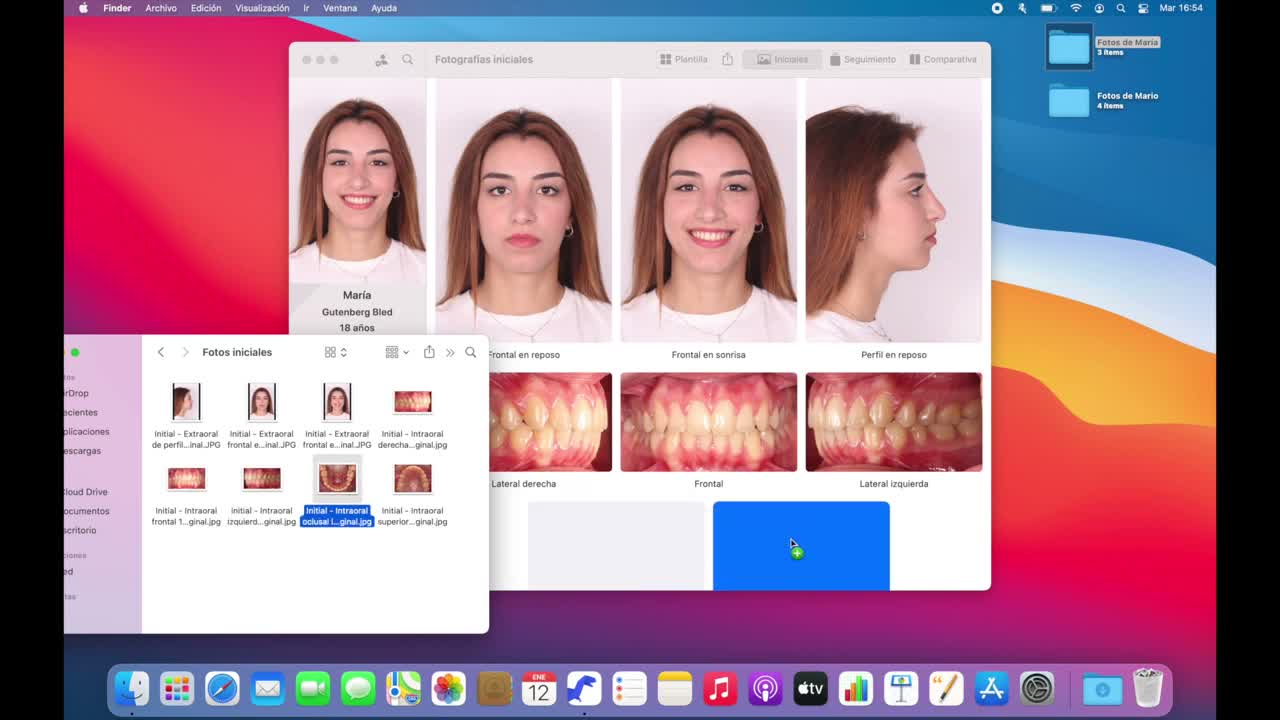Image resolution: width=1280 pixels, height=720 pixels.
Task: Open Spotlight search in the menu bar
Action: [x=1121, y=8]
